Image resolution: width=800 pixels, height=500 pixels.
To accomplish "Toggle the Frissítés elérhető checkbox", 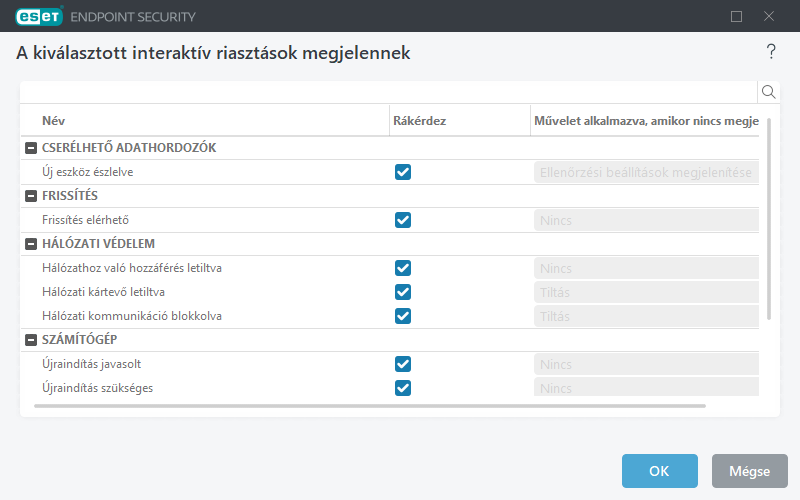I will pos(403,220).
